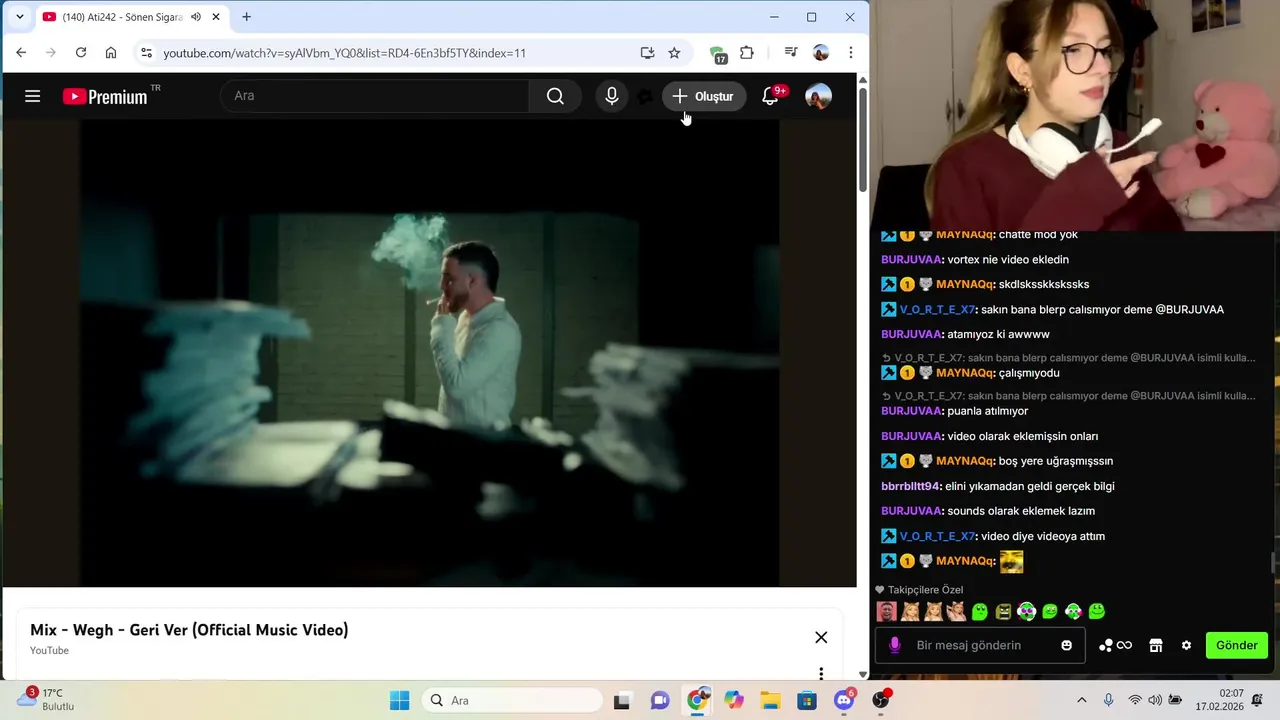Open Windows Start menu

pyautogui.click(x=399, y=700)
